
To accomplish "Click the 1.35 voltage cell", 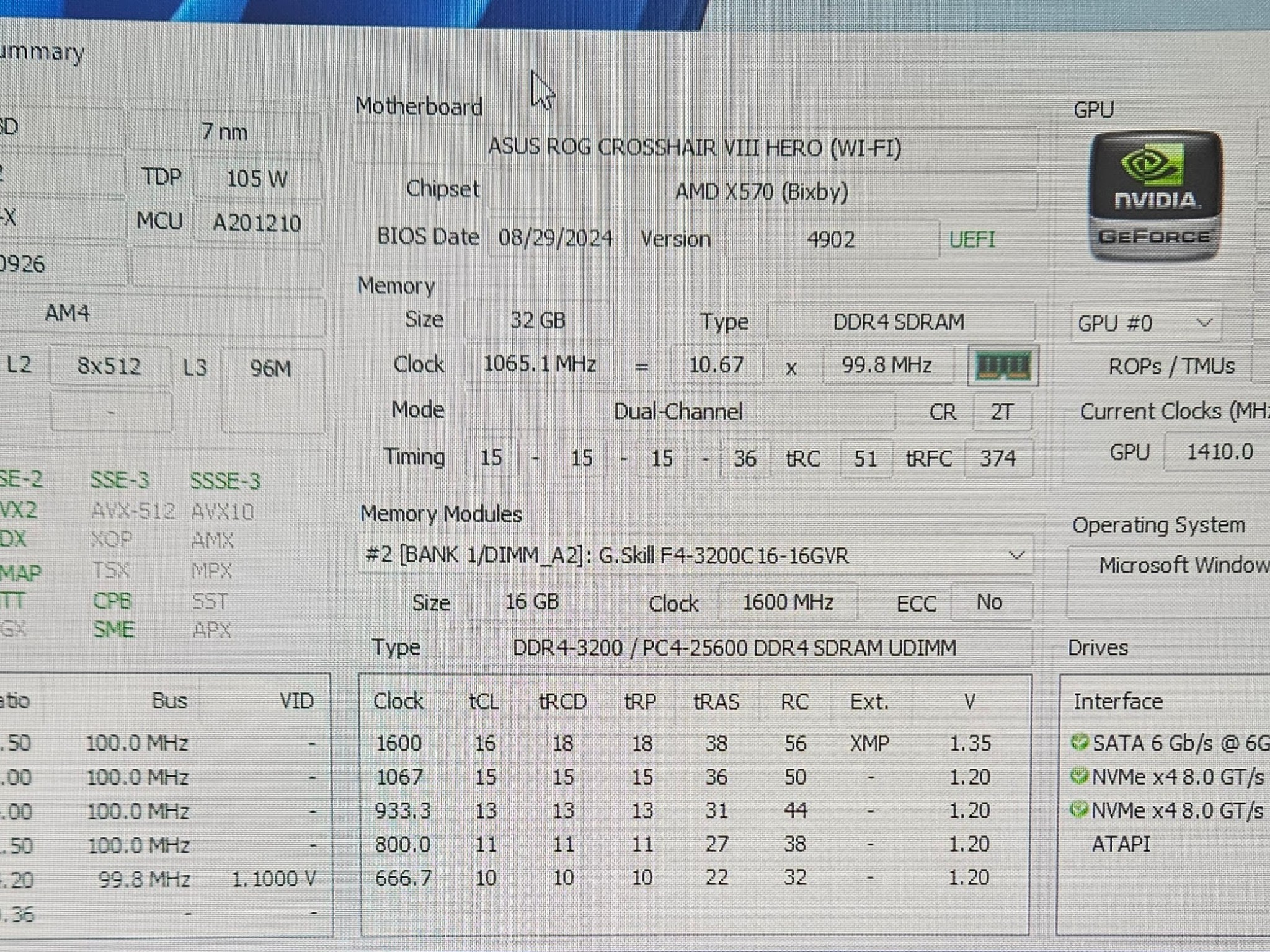I will pyautogui.click(x=970, y=743).
